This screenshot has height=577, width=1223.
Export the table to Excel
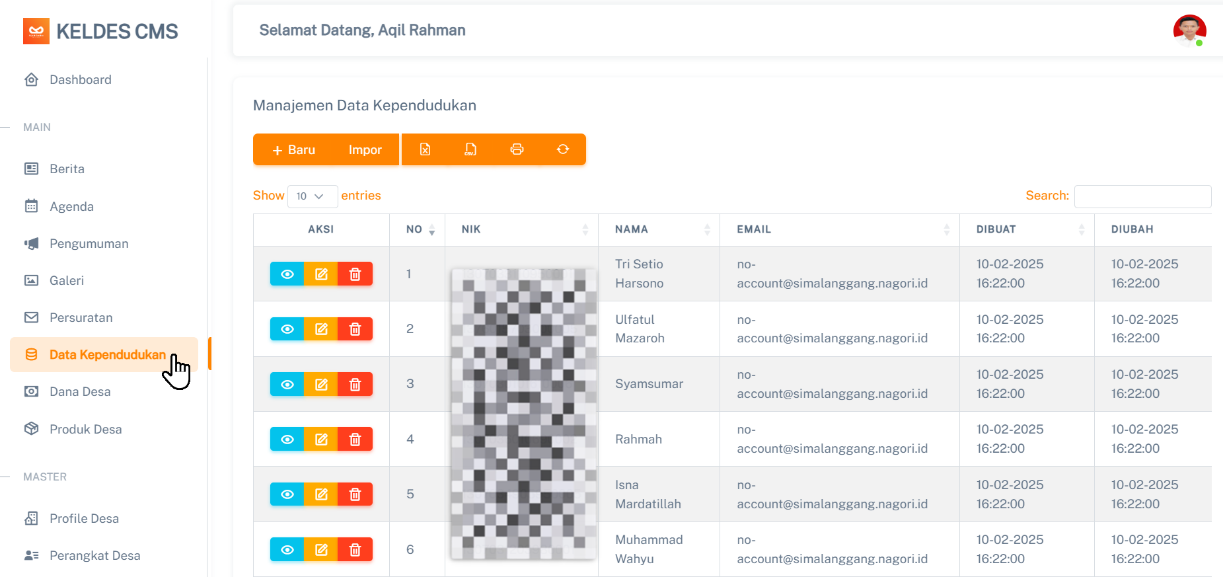point(425,150)
